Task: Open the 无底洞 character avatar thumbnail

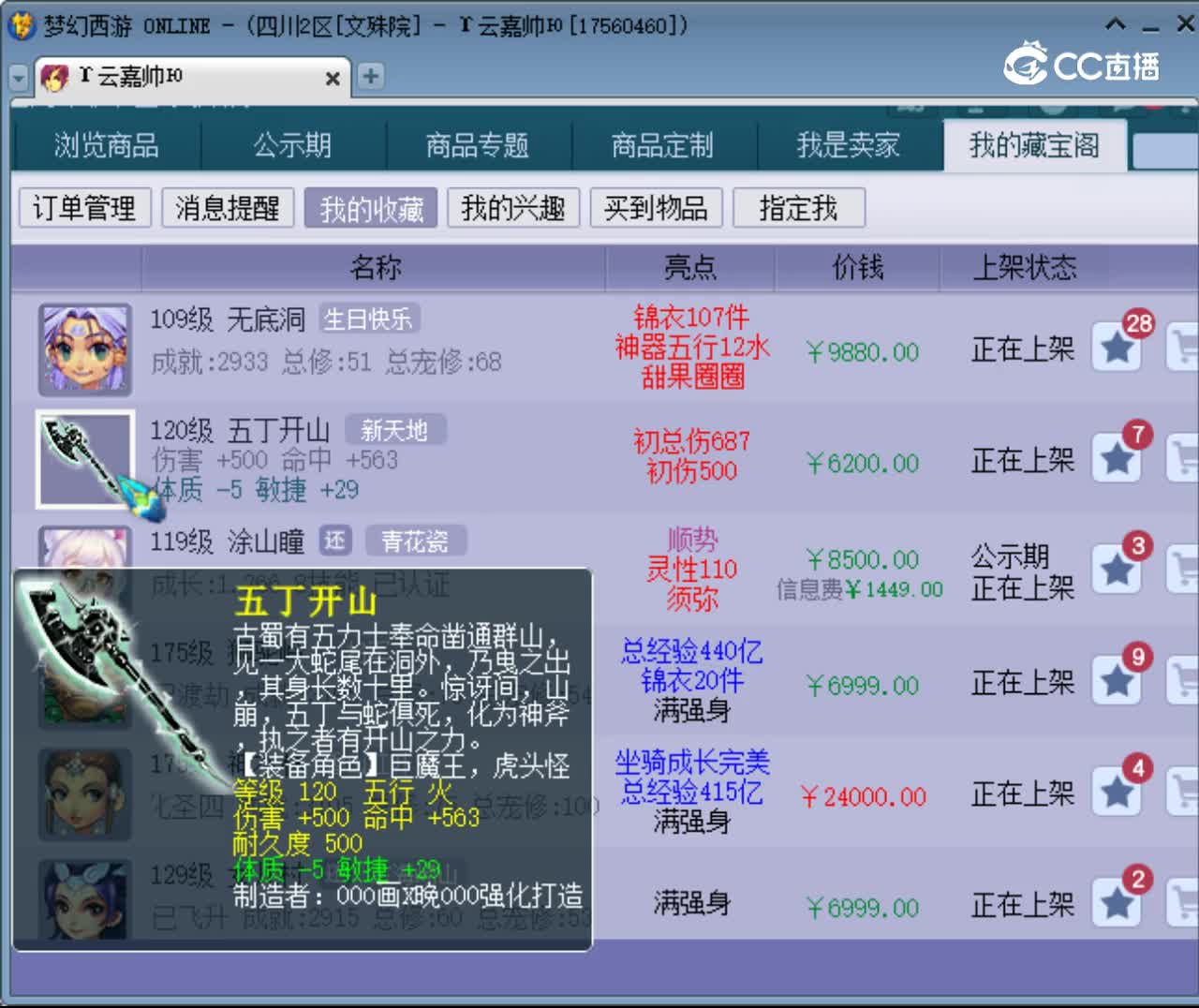Action: tap(84, 349)
